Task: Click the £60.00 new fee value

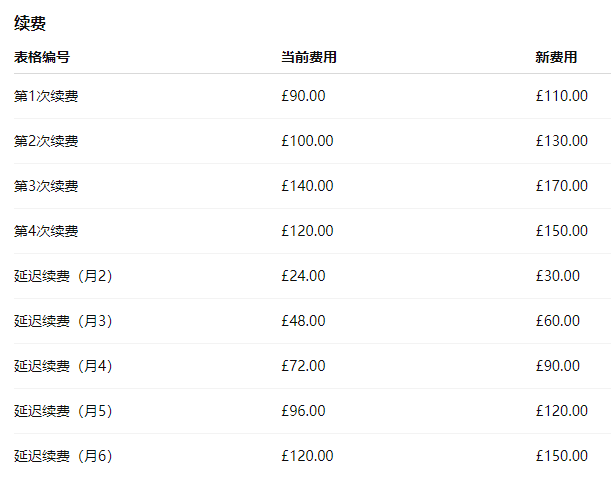Action: pos(558,321)
